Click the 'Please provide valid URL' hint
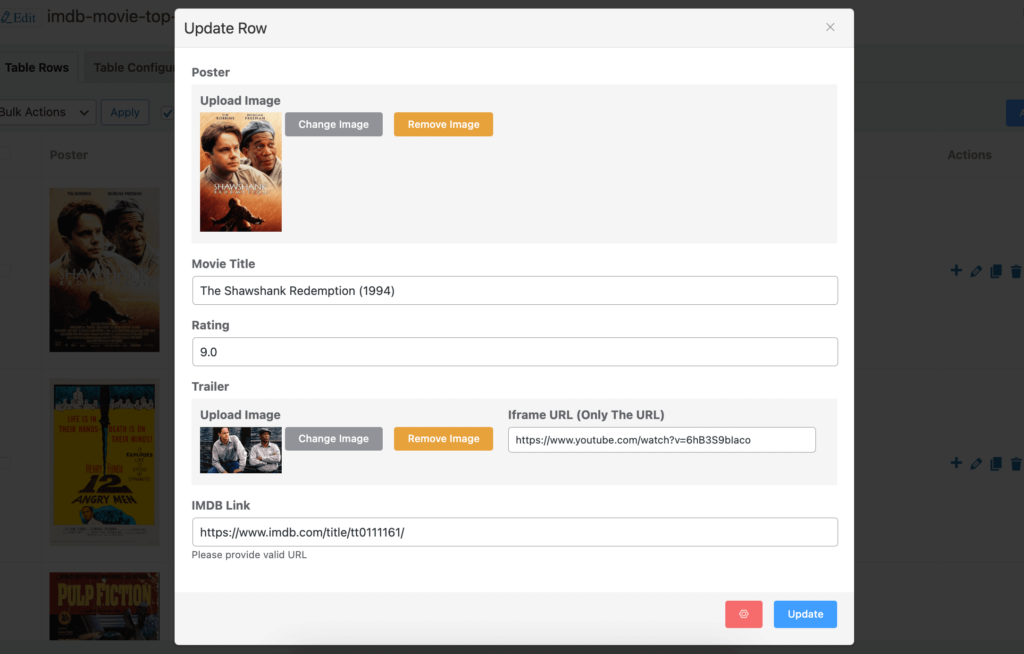Screen dimensions: 1024x654 click(x=249, y=555)
